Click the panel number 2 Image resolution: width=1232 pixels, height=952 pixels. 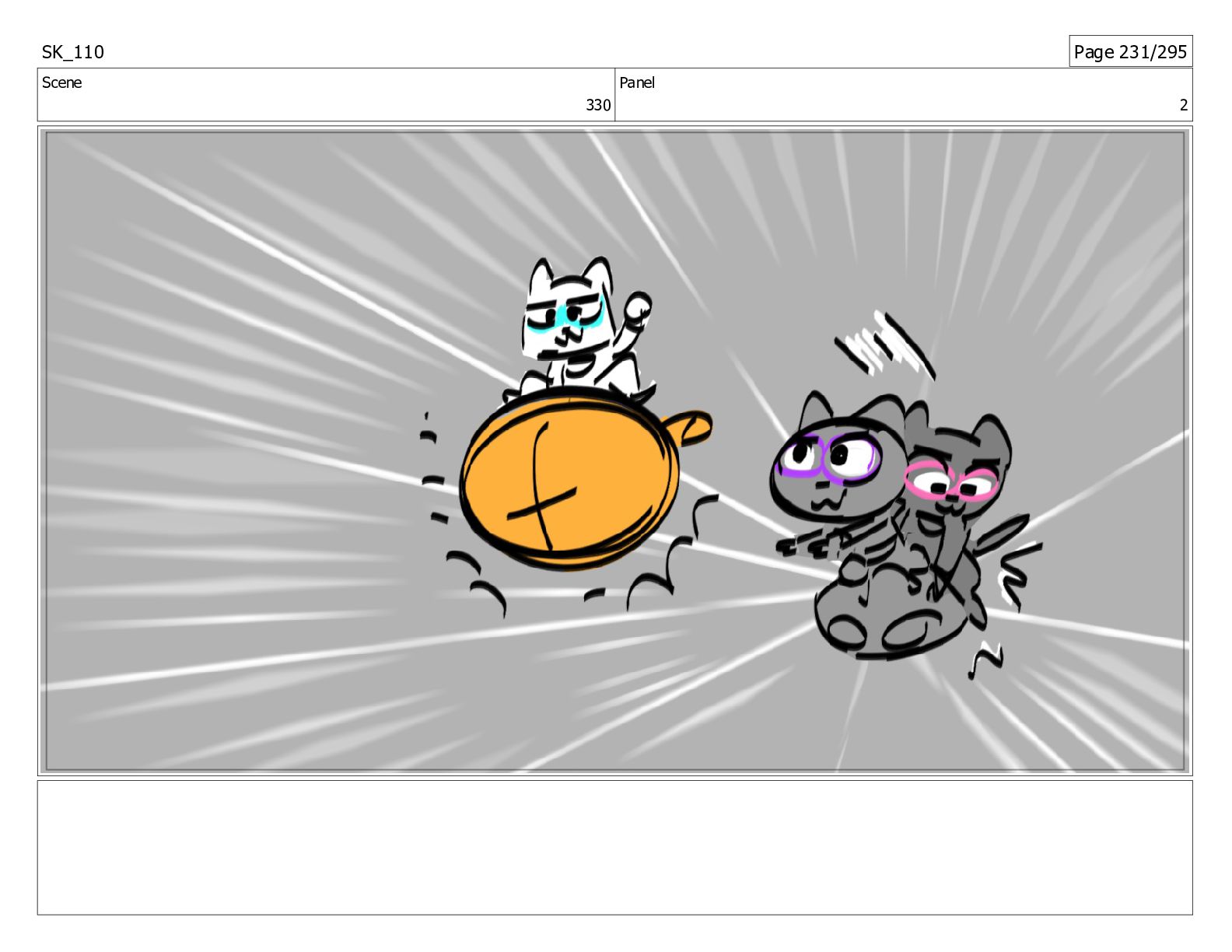pos(1184,105)
